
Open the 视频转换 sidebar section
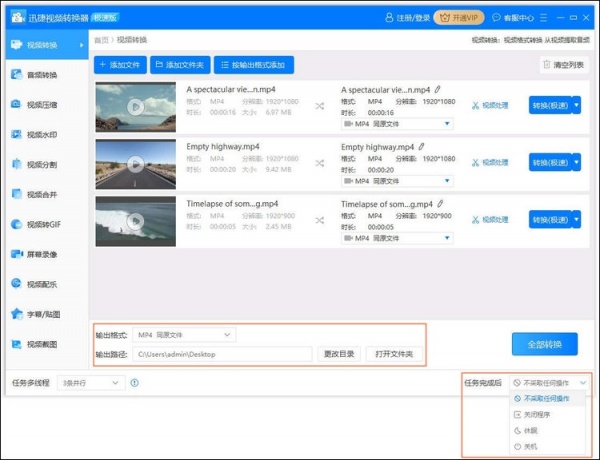click(47, 45)
